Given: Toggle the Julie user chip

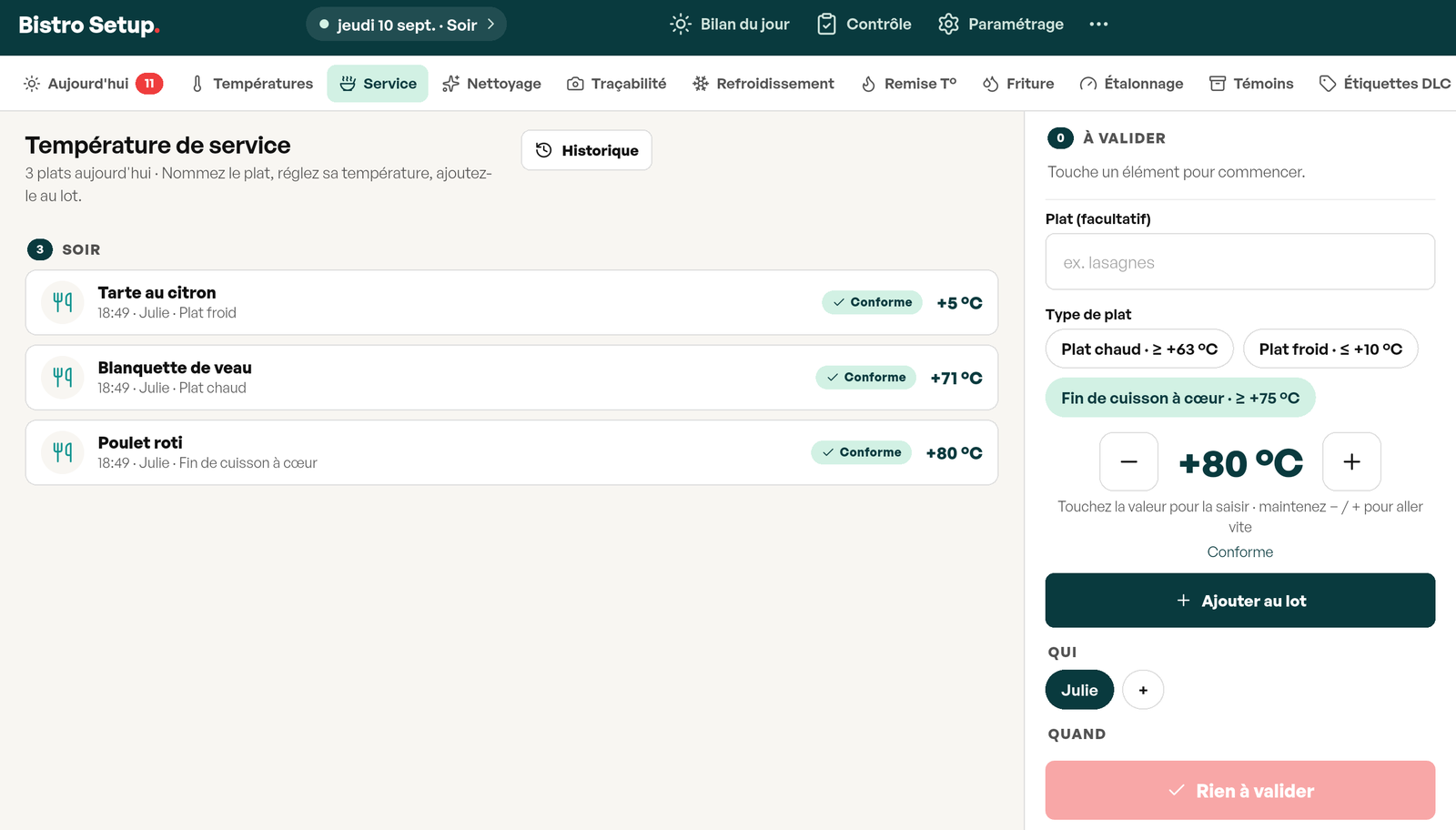Looking at the screenshot, I should pos(1079,690).
